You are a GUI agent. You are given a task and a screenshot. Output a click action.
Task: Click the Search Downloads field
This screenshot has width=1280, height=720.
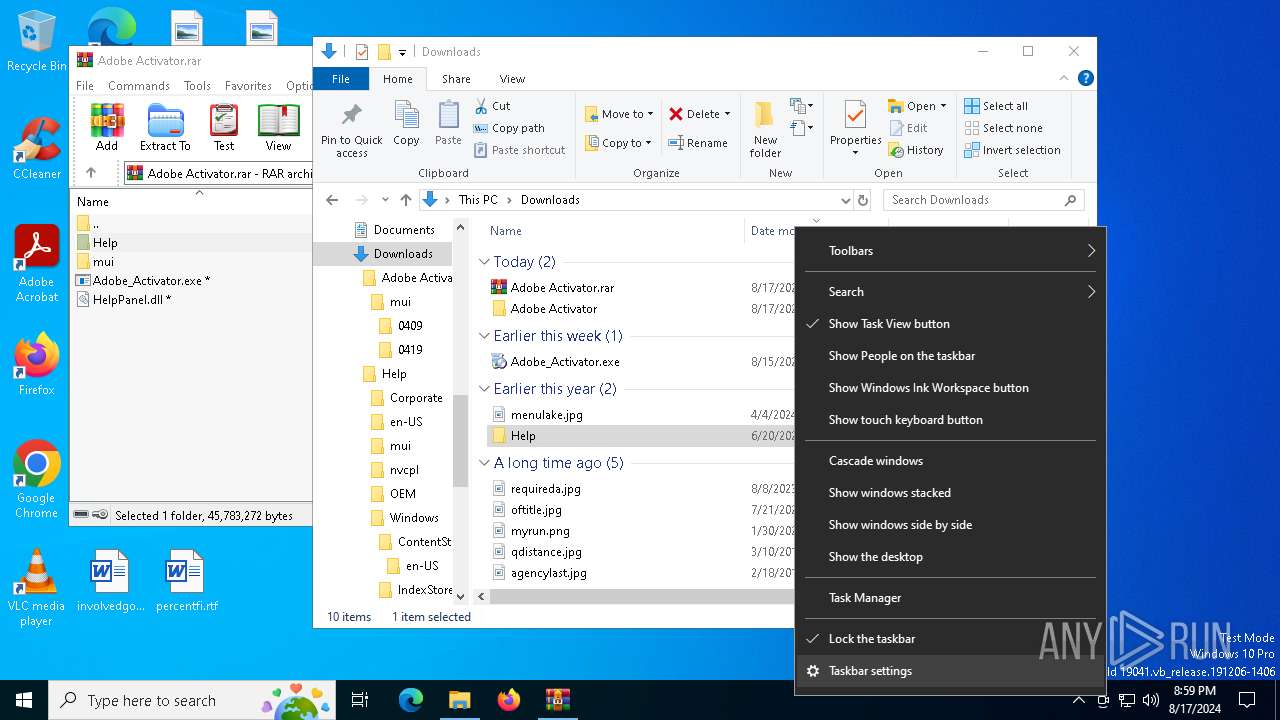(x=983, y=200)
